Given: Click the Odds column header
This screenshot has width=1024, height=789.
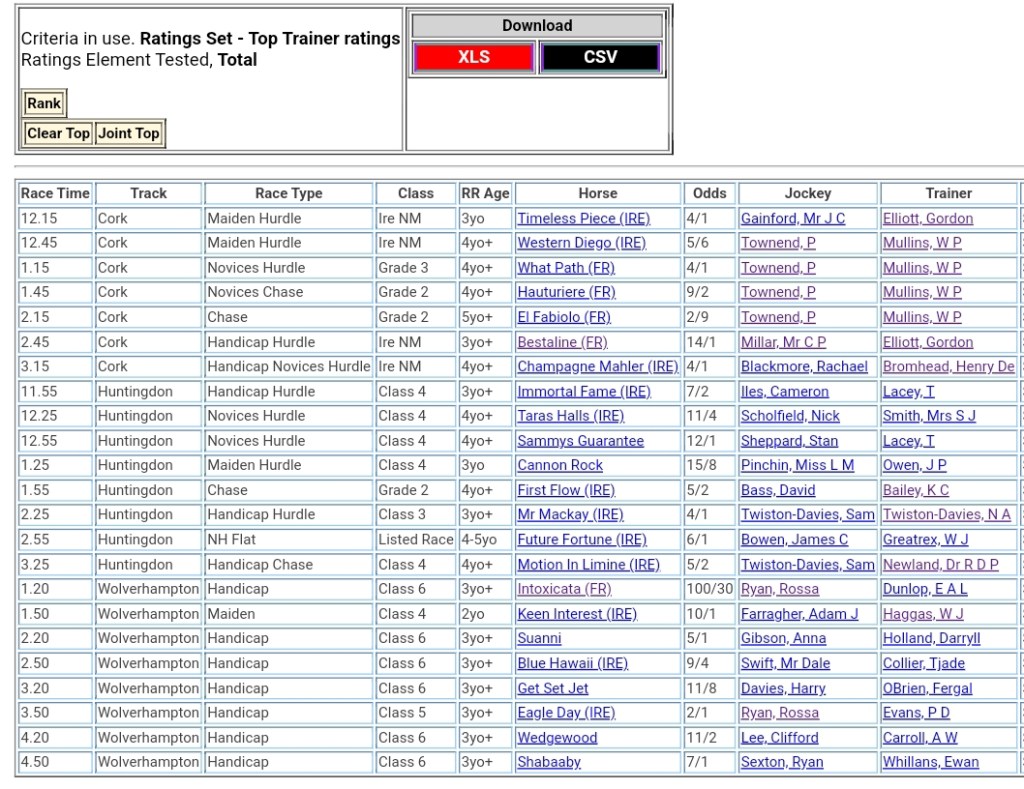Looking at the screenshot, I should pos(709,193).
